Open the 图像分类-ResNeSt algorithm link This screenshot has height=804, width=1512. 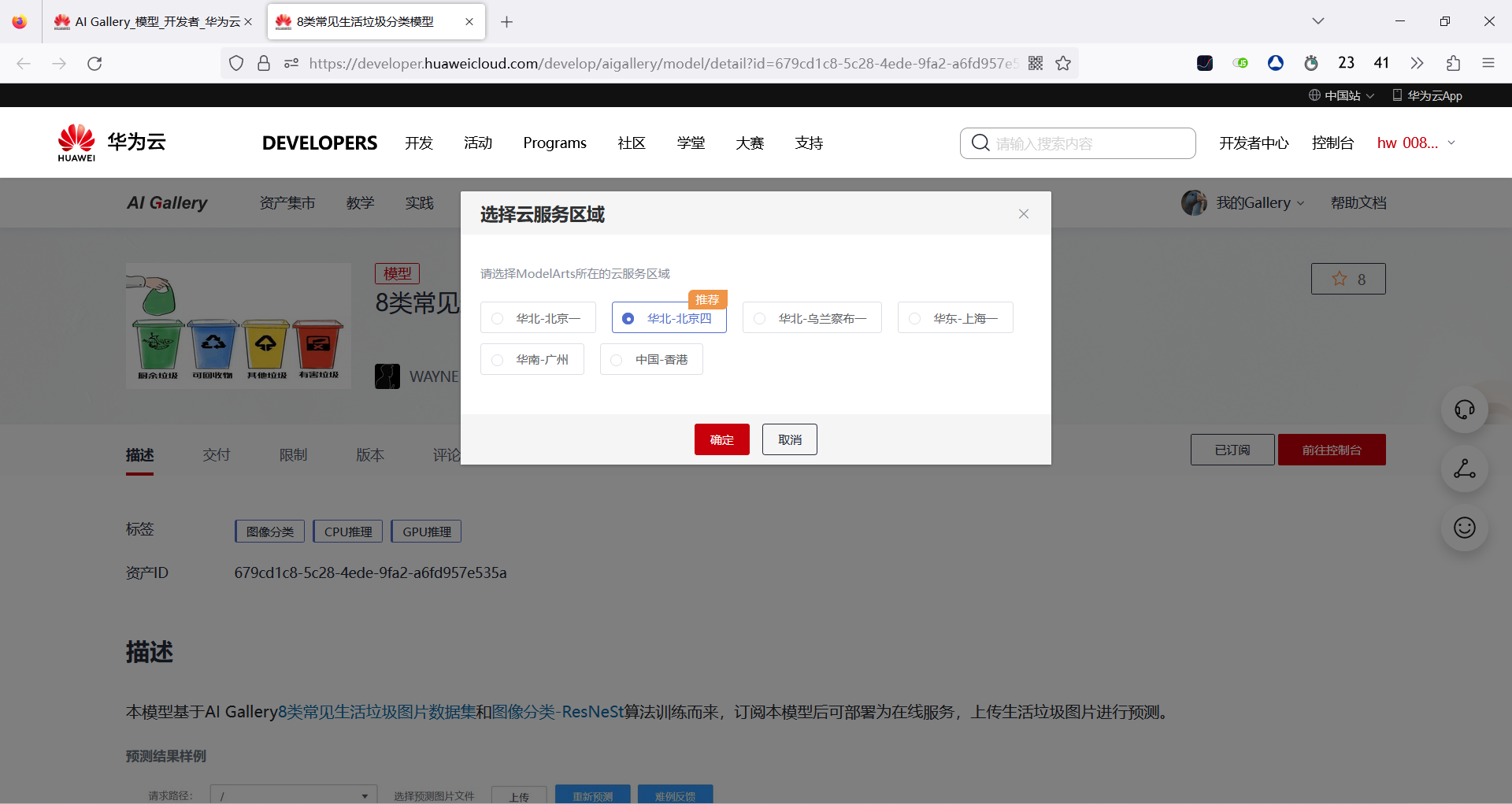tap(556, 711)
